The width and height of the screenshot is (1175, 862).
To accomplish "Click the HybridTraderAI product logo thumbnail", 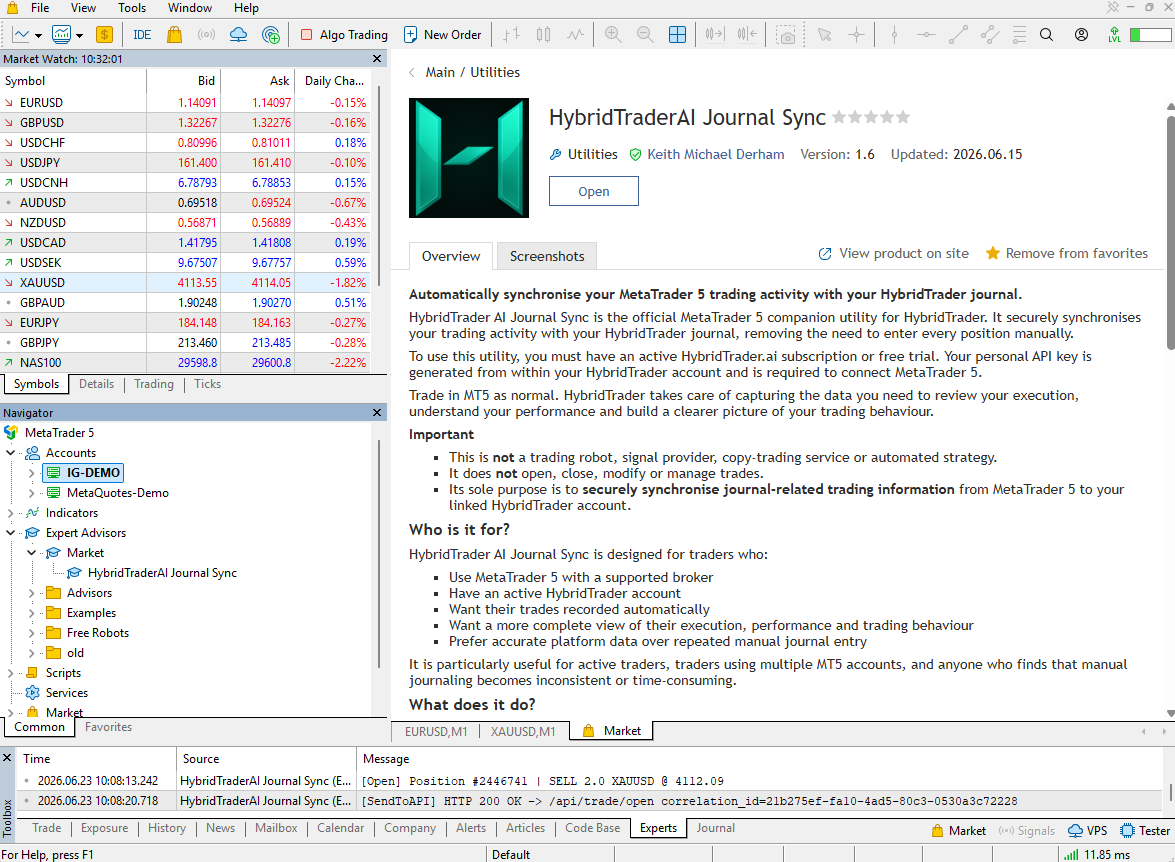I will coord(469,158).
